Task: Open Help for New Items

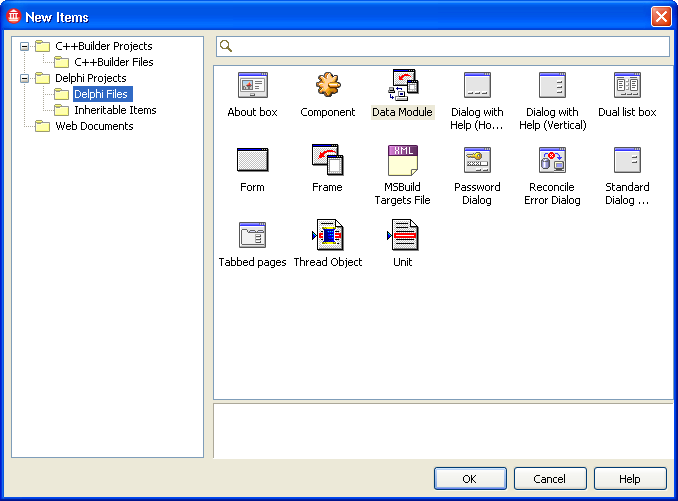Action: [x=630, y=479]
